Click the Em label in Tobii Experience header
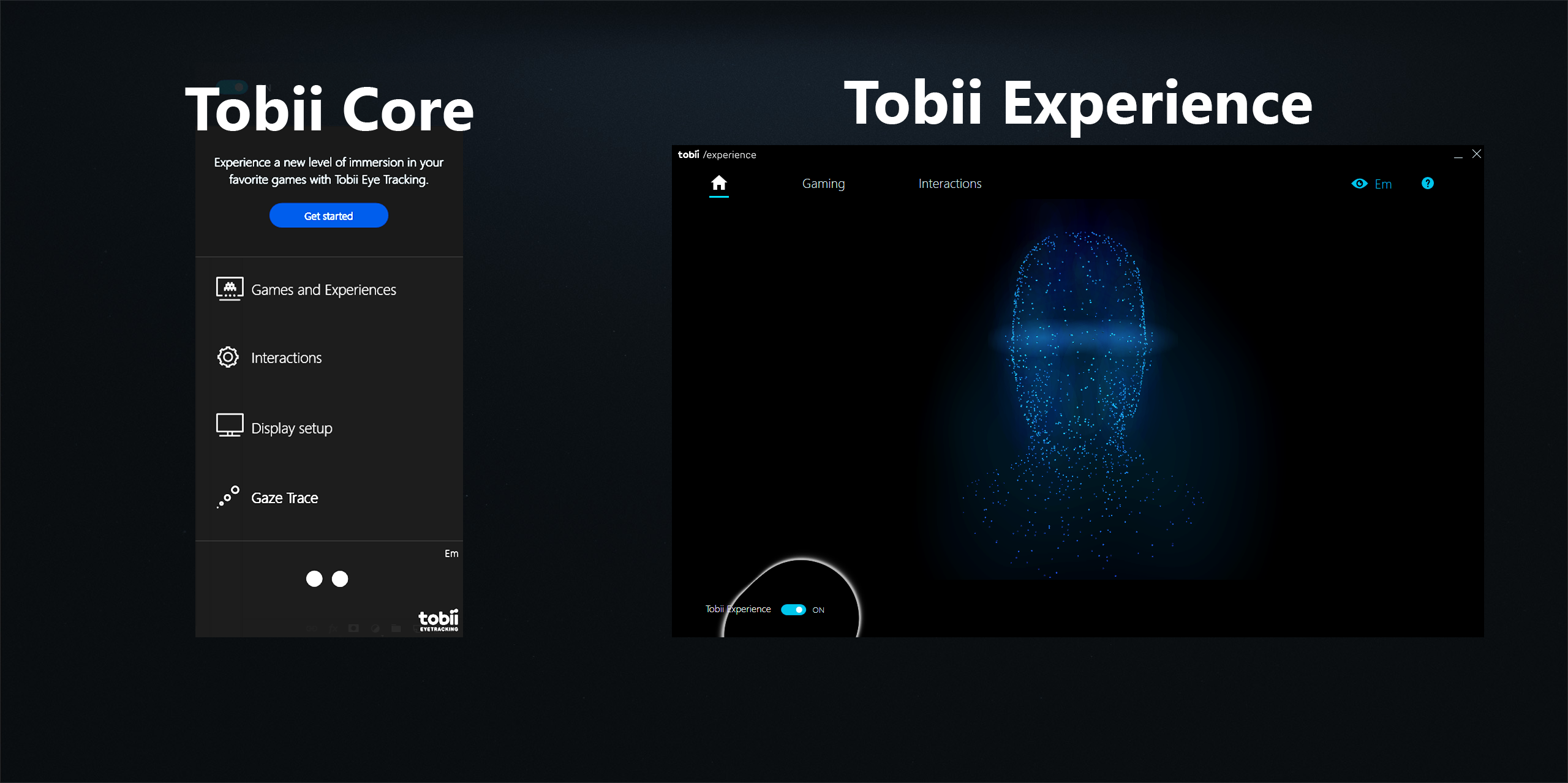The height and width of the screenshot is (783, 1568). [x=1383, y=184]
